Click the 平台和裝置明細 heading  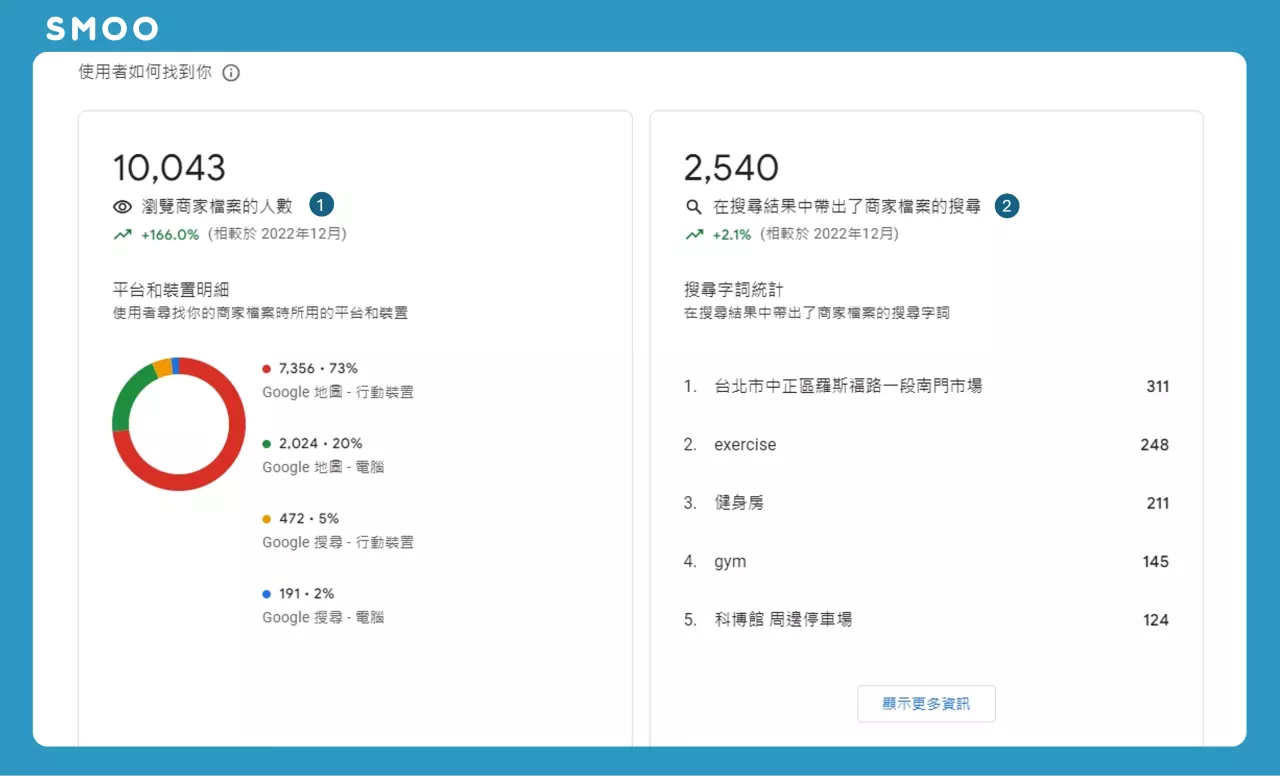pos(171,290)
